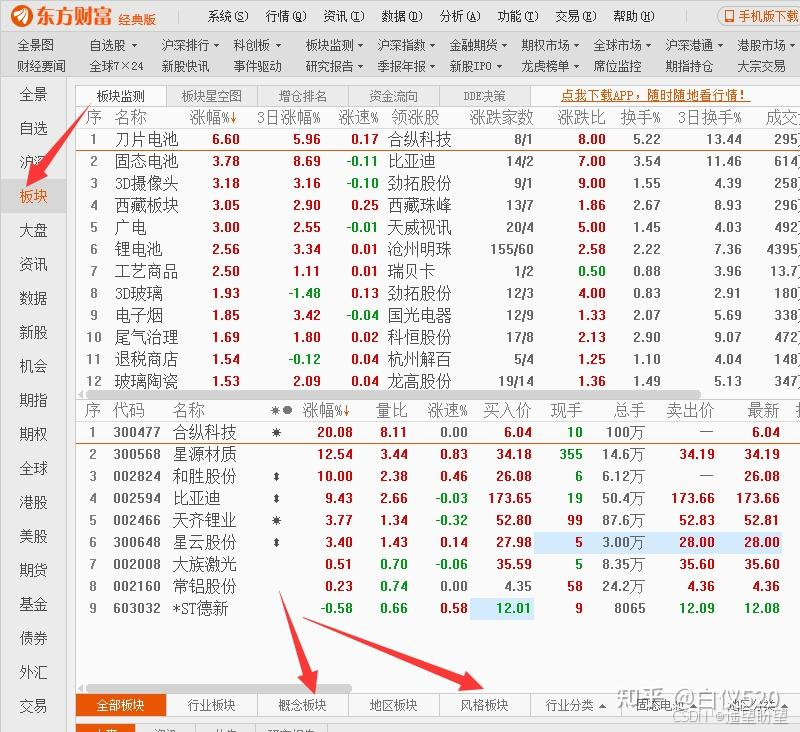Click left scroll arrow of sector table scrollbar
This screenshot has height=732, width=800.
[x=81, y=394]
